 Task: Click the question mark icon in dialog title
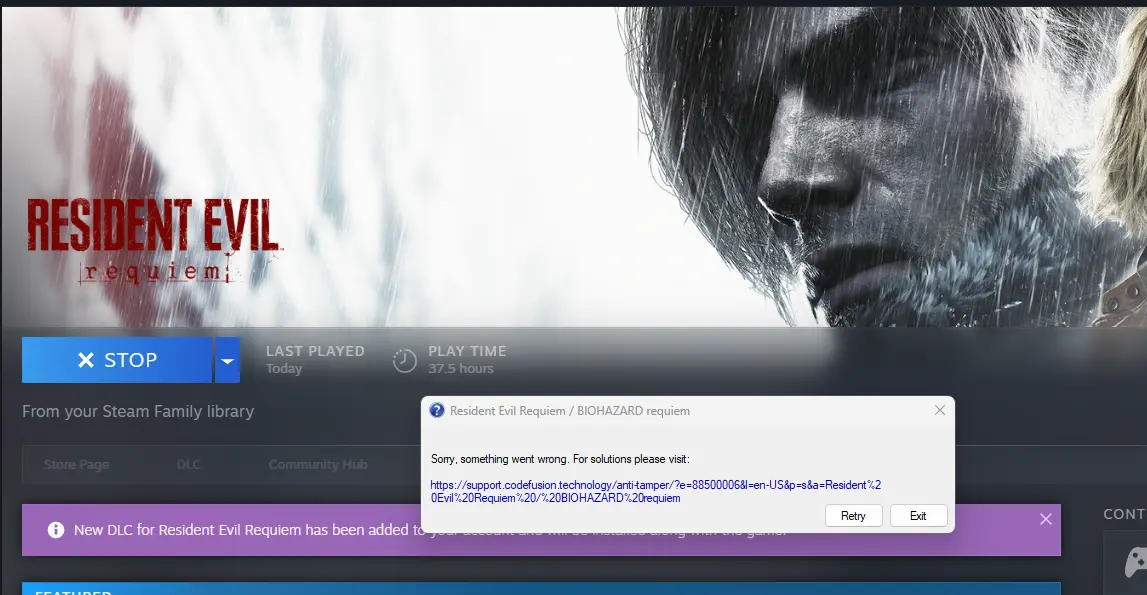click(437, 411)
